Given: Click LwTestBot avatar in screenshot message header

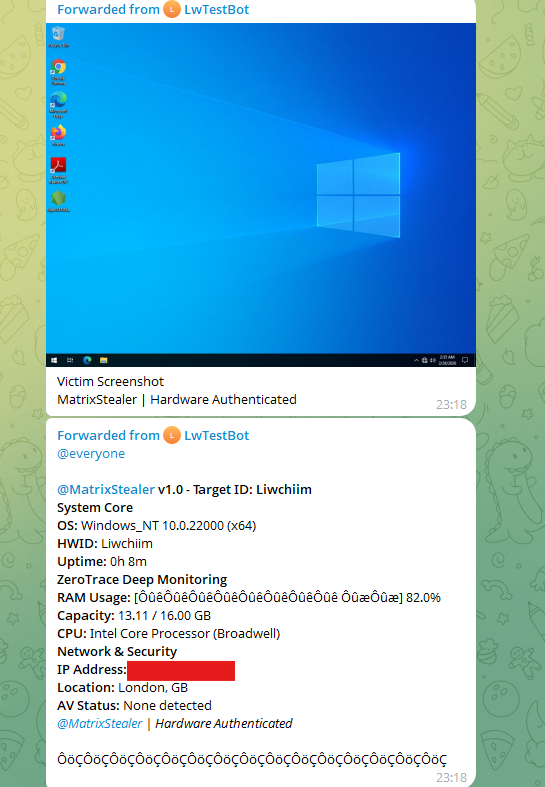Looking at the screenshot, I should point(172,10).
